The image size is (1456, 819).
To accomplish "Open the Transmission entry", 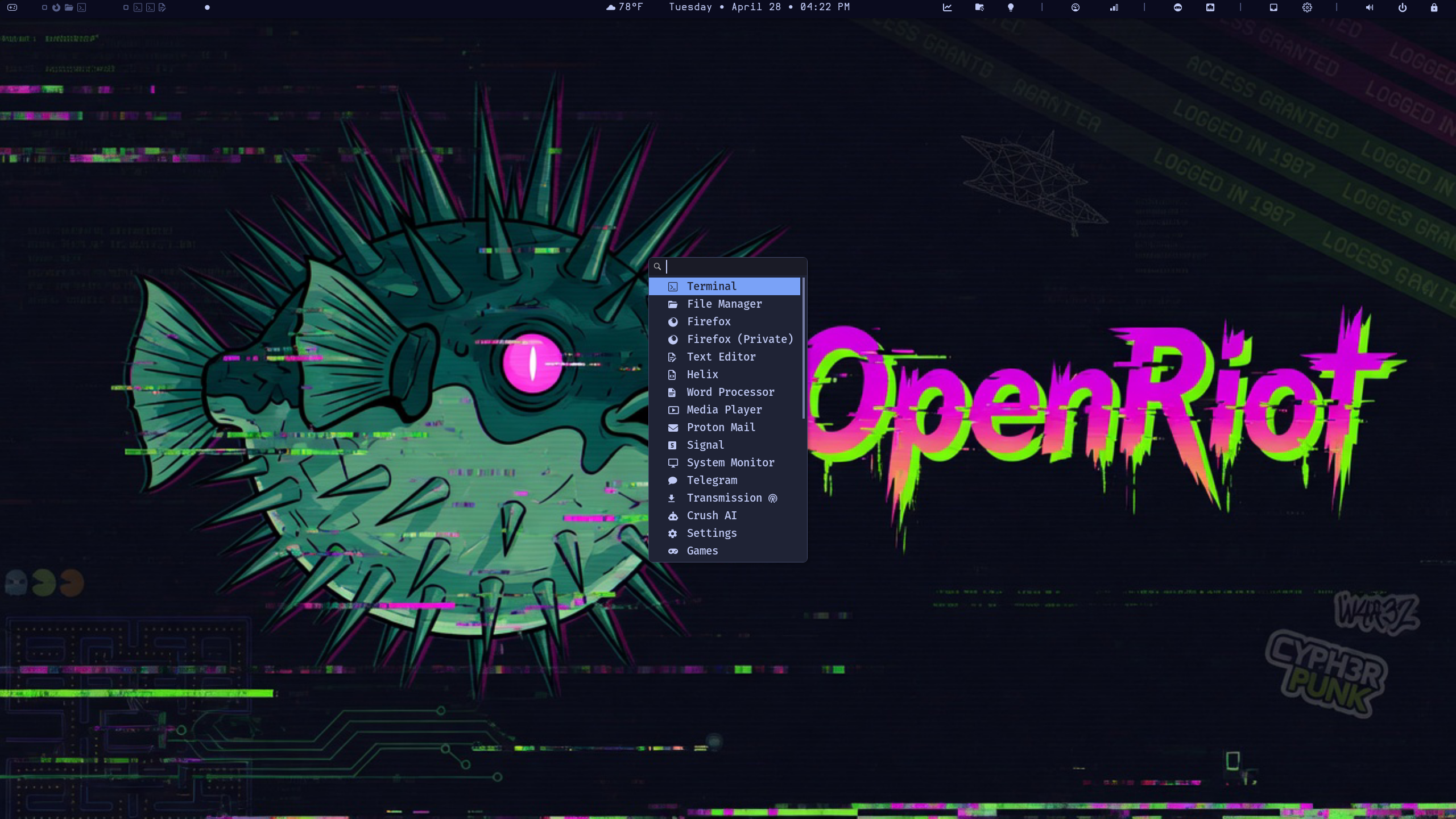I will click(x=725, y=498).
